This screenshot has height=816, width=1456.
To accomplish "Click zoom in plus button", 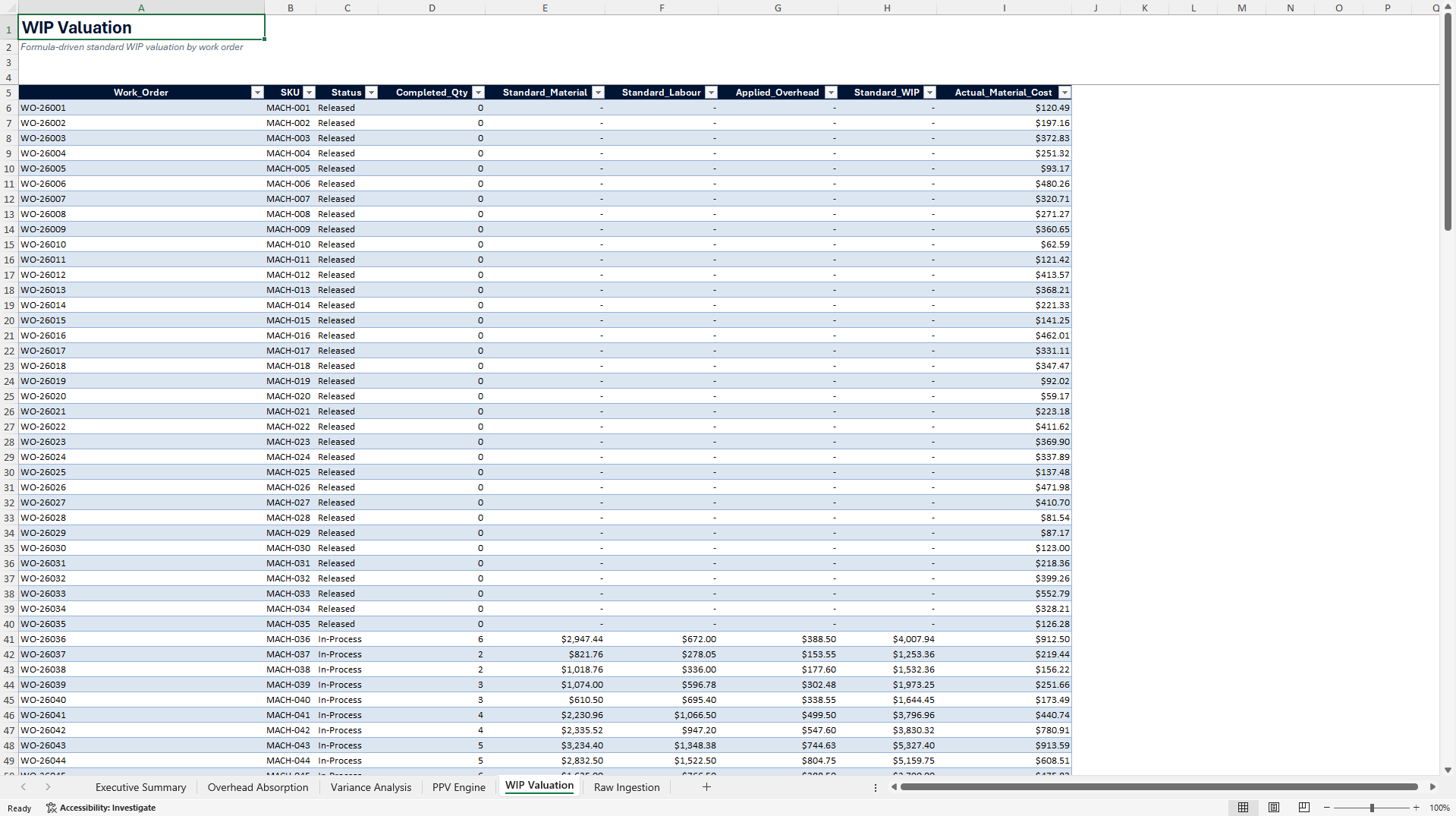I will 1416,808.
